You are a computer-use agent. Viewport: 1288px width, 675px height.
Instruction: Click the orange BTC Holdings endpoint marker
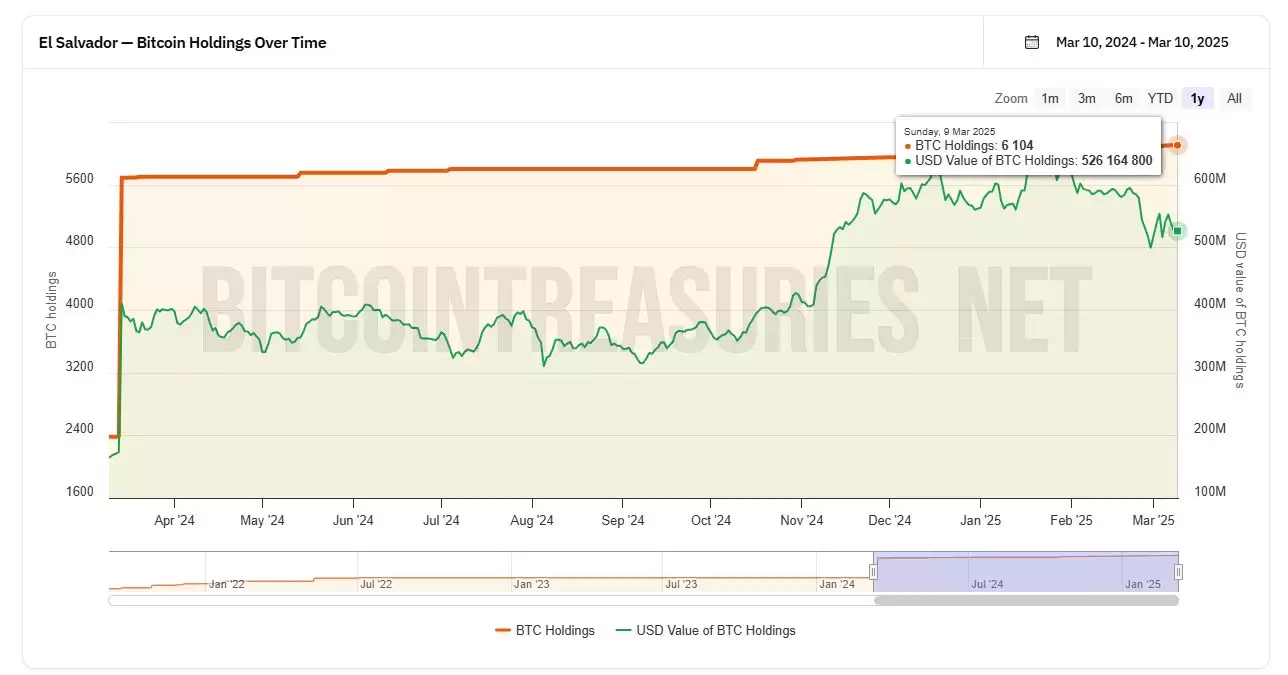point(1178,145)
